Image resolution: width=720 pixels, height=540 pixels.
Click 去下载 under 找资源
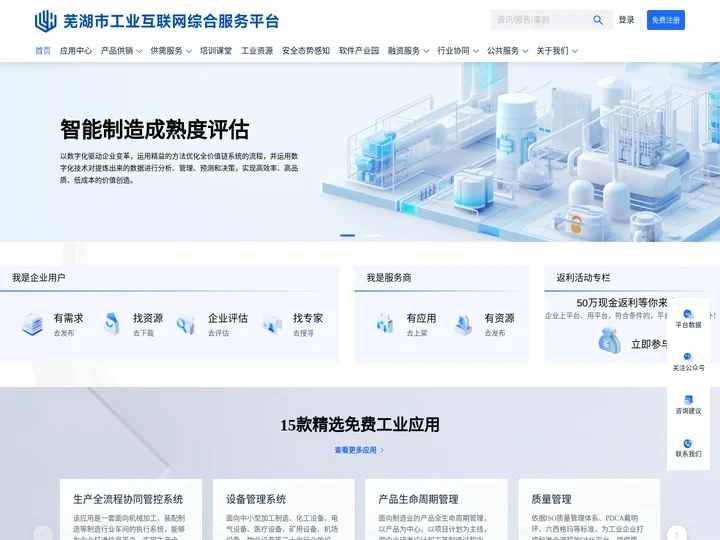(x=143, y=333)
